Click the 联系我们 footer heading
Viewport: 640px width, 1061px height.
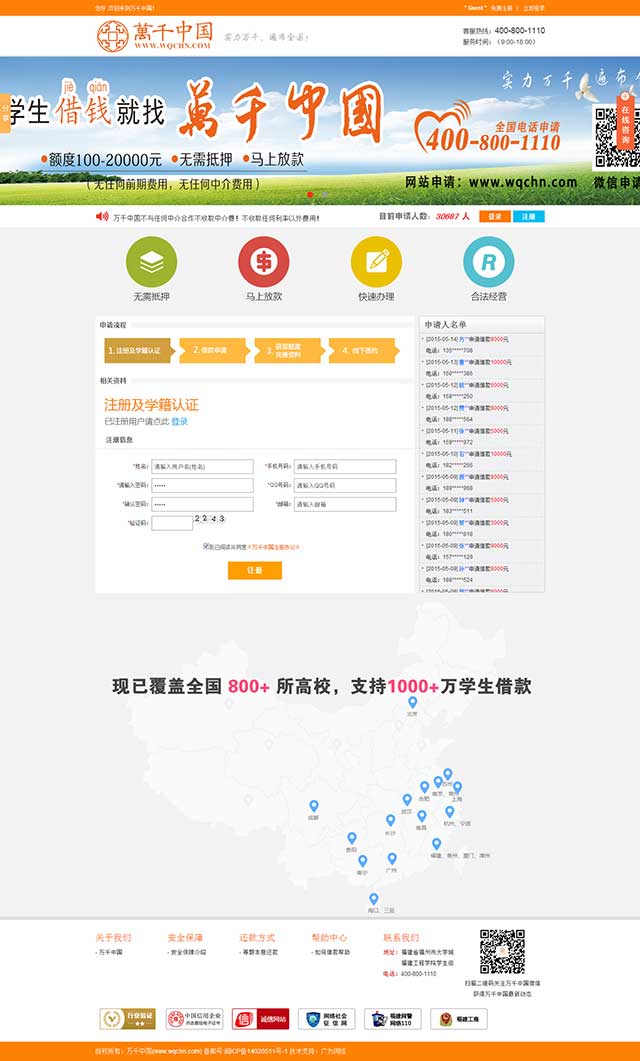tap(401, 938)
